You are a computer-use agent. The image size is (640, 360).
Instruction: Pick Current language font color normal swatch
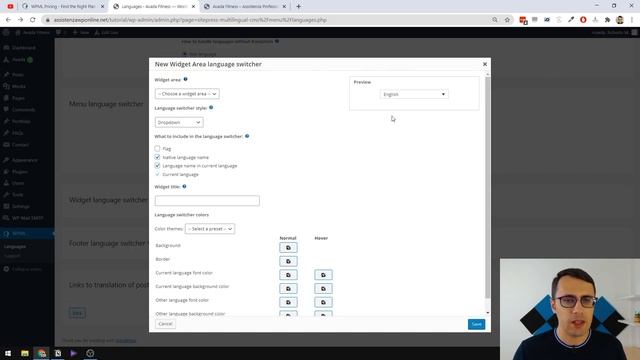[x=288, y=275]
